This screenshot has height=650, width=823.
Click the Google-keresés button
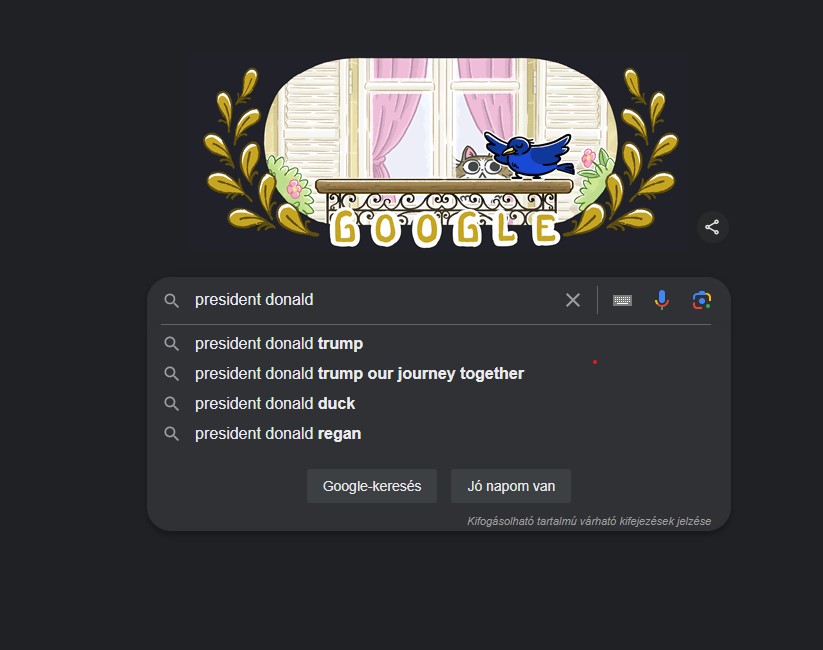[372, 486]
